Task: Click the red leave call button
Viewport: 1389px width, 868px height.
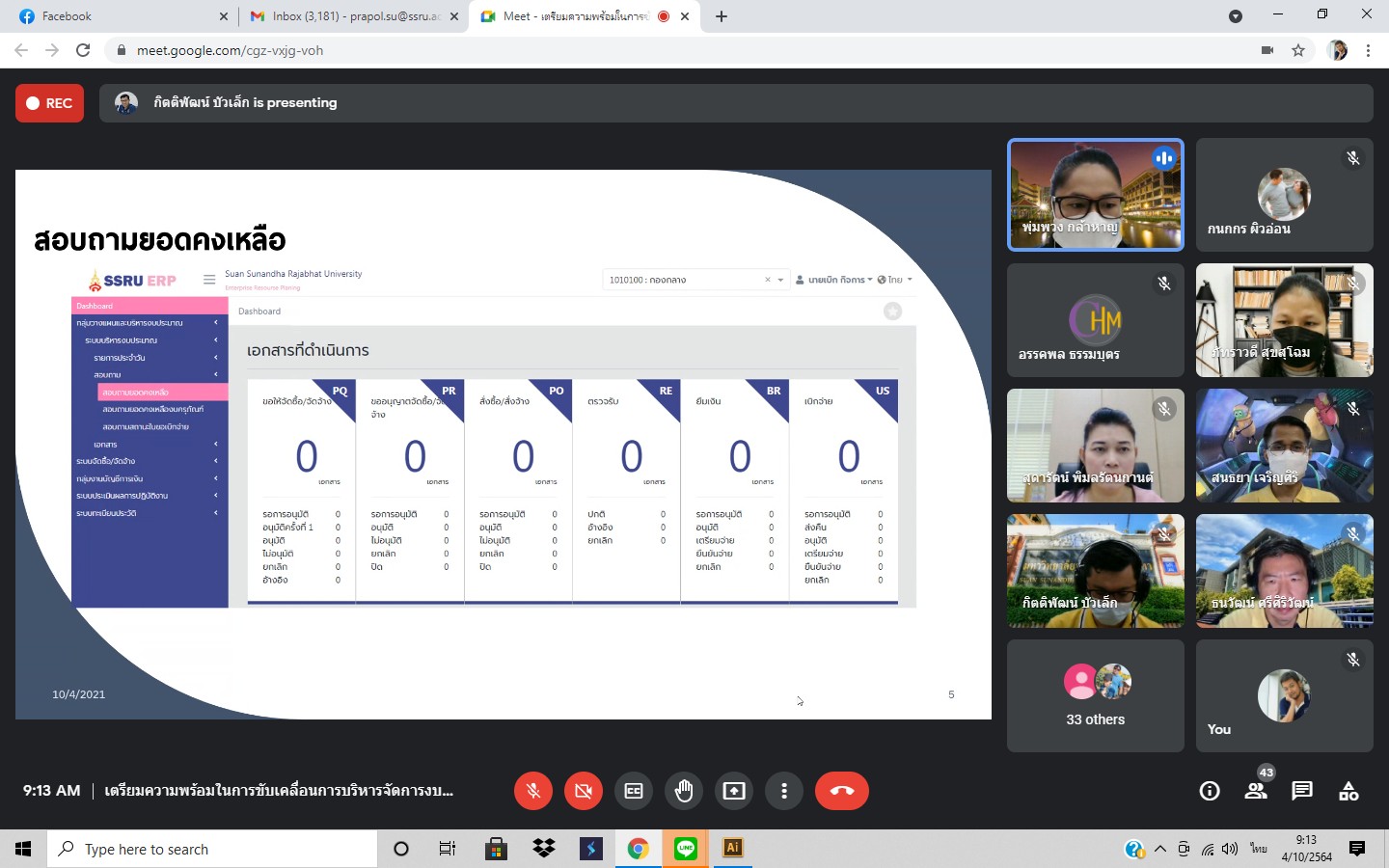Action: click(x=841, y=791)
